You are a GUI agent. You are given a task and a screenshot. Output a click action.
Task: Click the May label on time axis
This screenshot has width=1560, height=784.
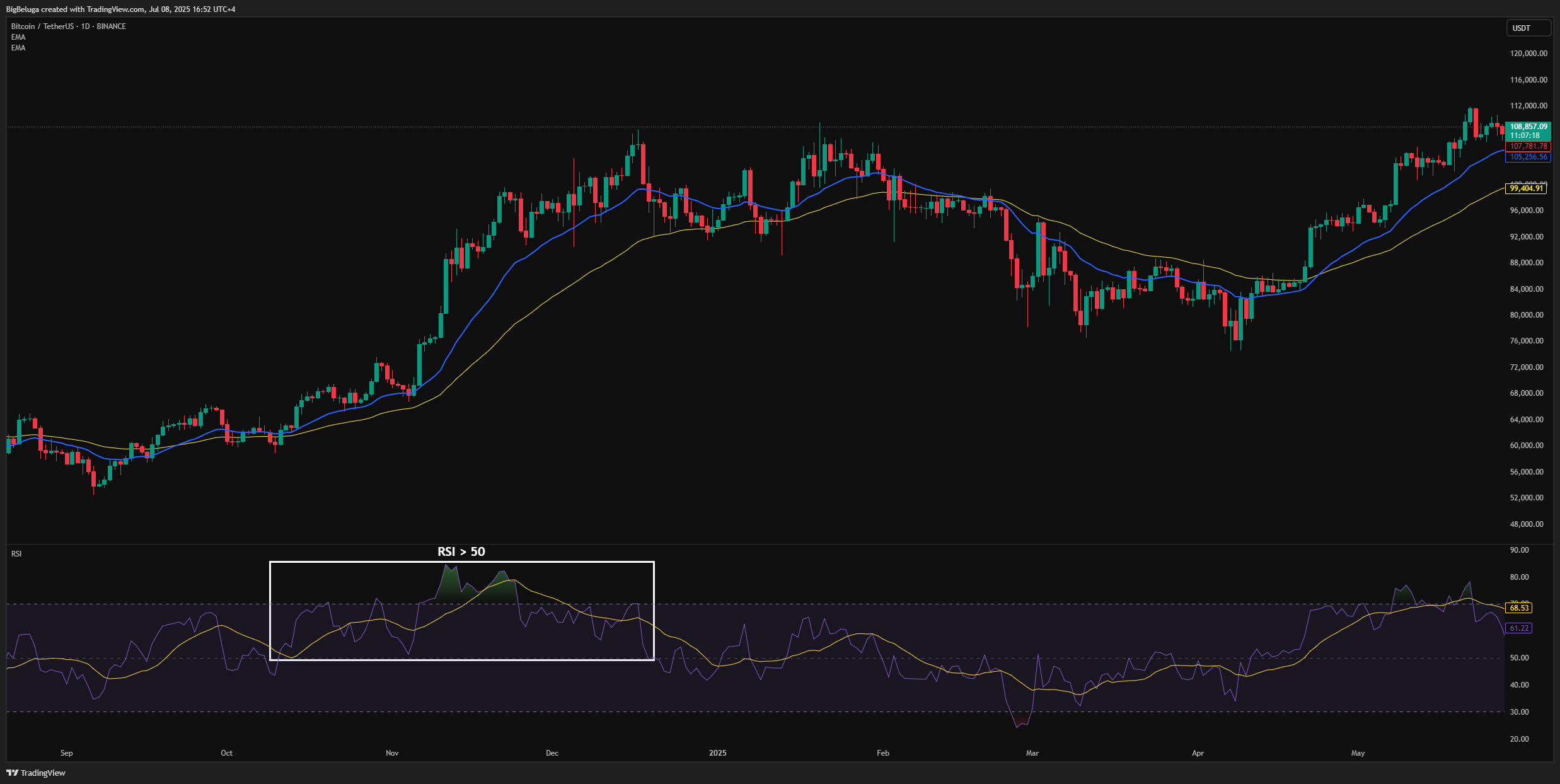click(x=1358, y=753)
